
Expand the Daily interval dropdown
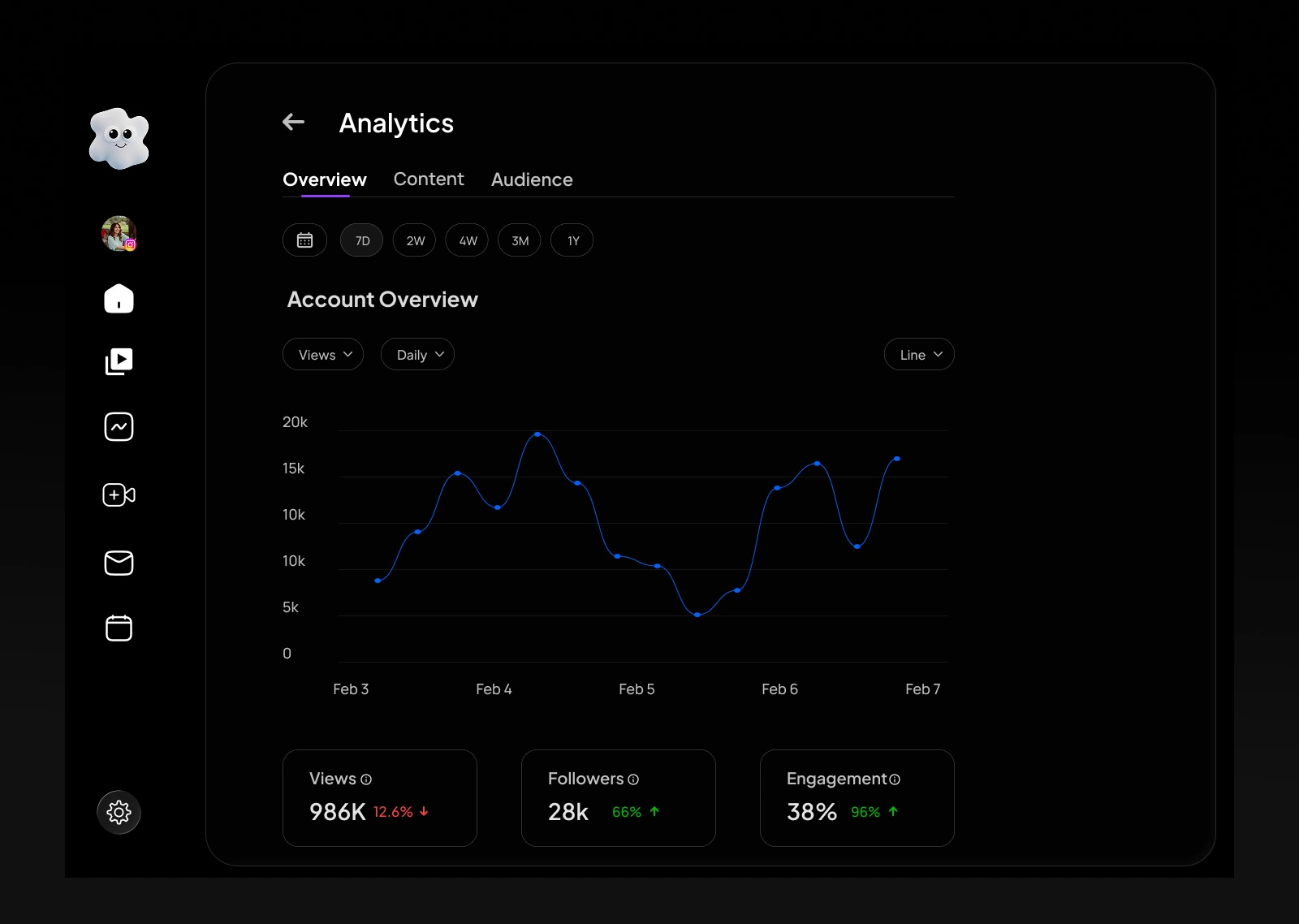point(418,354)
